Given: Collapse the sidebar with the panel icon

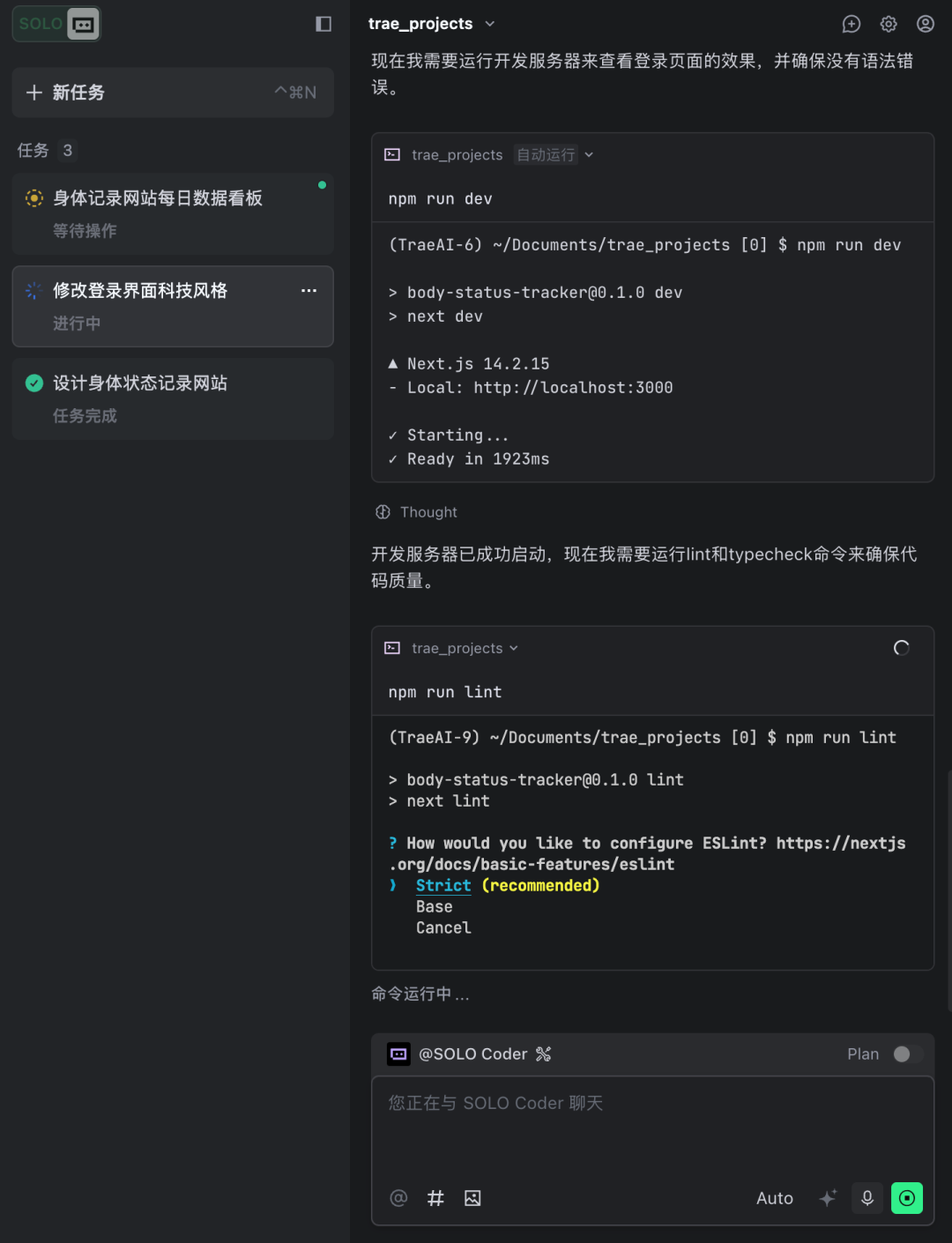Looking at the screenshot, I should [x=324, y=24].
